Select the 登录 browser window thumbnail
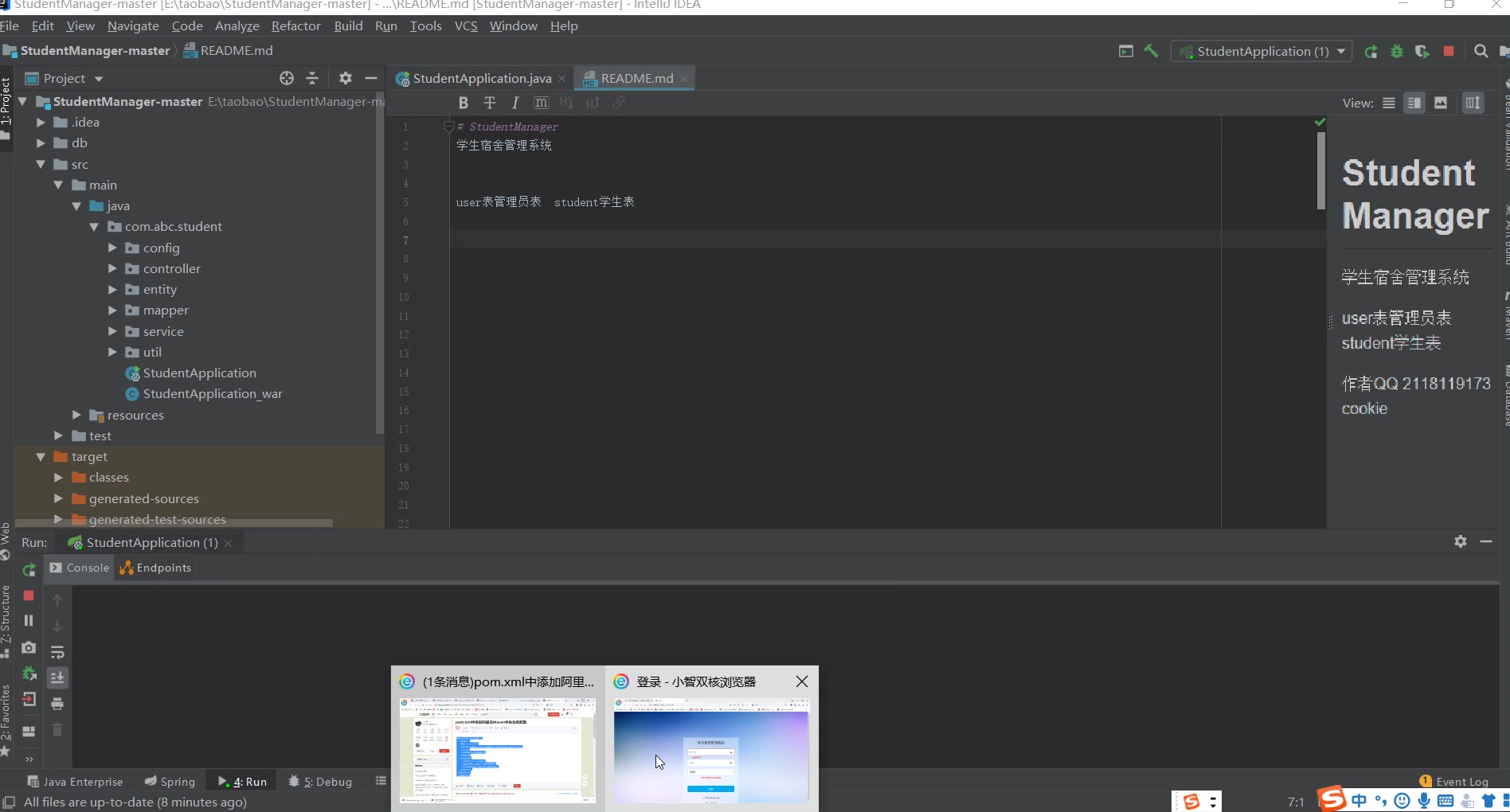The height and width of the screenshot is (812, 1510). pyautogui.click(x=712, y=750)
